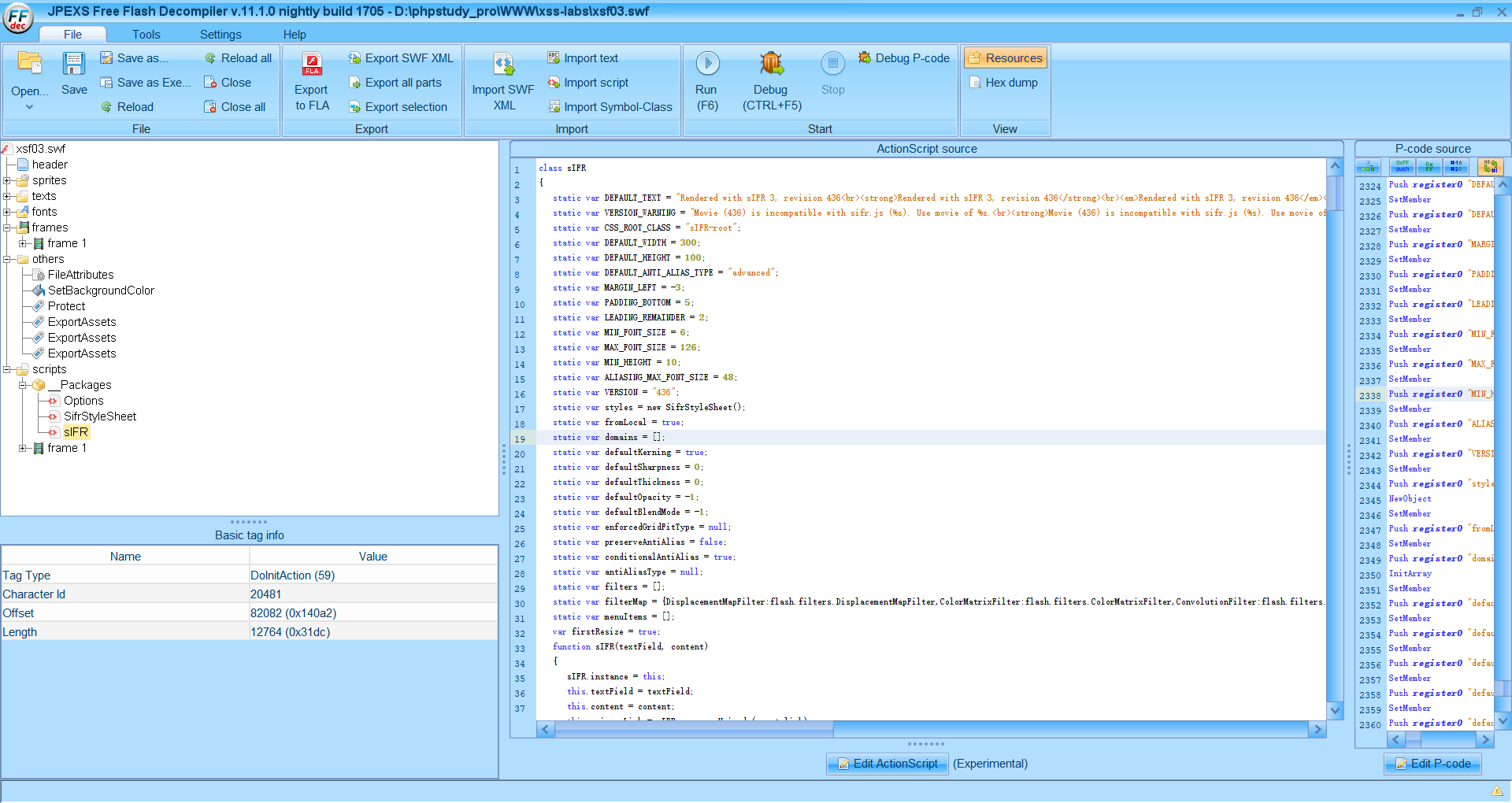Switch to the File ribbon tab
Viewport: 1512px width, 803px height.
tap(72, 34)
